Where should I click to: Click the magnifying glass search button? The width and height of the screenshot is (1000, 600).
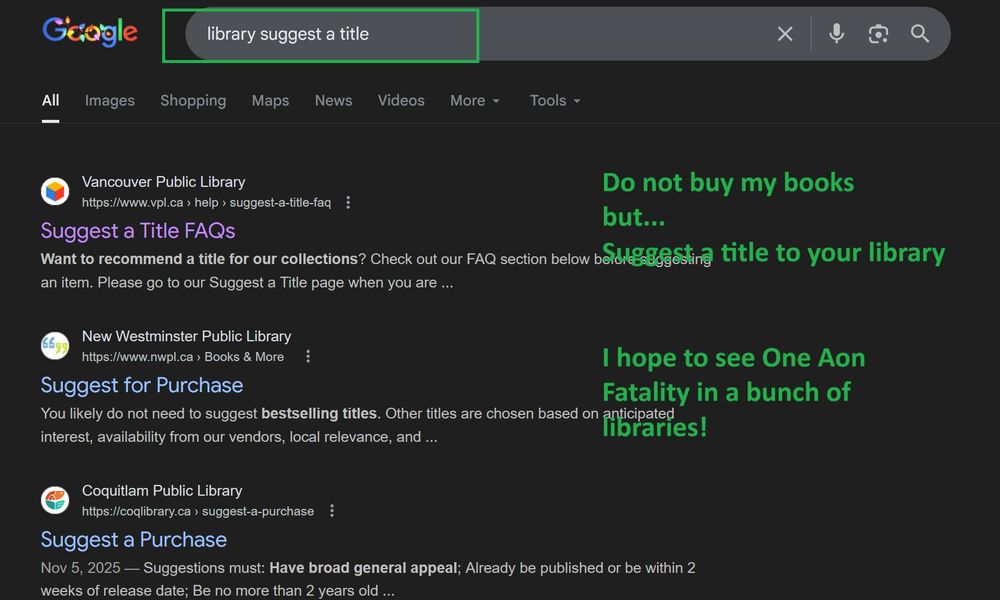pyautogui.click(x=920, y=34)
